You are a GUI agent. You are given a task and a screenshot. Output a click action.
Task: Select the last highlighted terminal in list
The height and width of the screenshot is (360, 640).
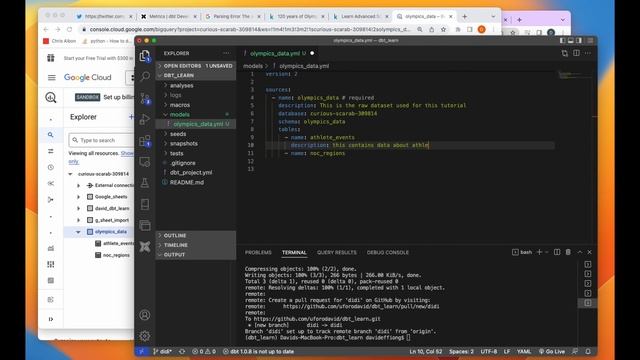click(x=588, y=303)
